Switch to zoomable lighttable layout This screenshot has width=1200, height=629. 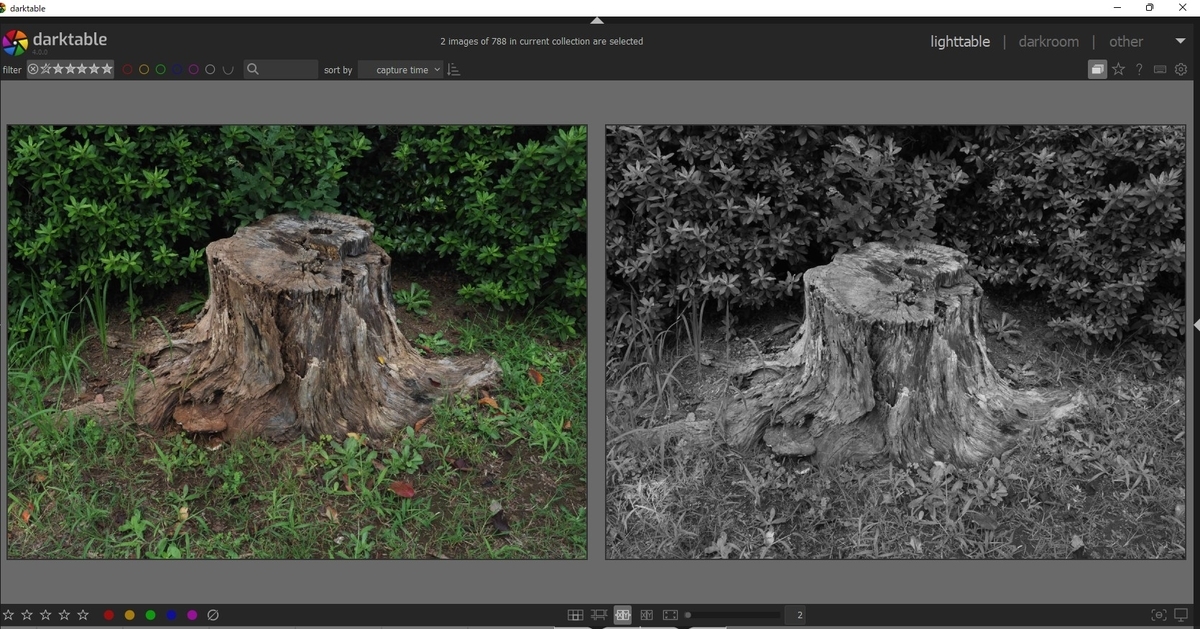pos(599,615)
